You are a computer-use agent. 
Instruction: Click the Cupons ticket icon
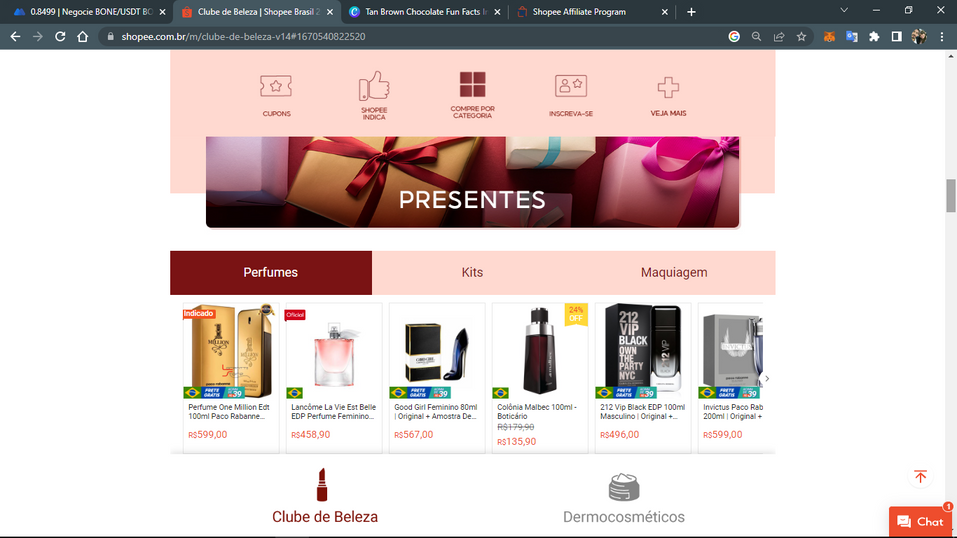pyautogui.click(x=276, y=87)
